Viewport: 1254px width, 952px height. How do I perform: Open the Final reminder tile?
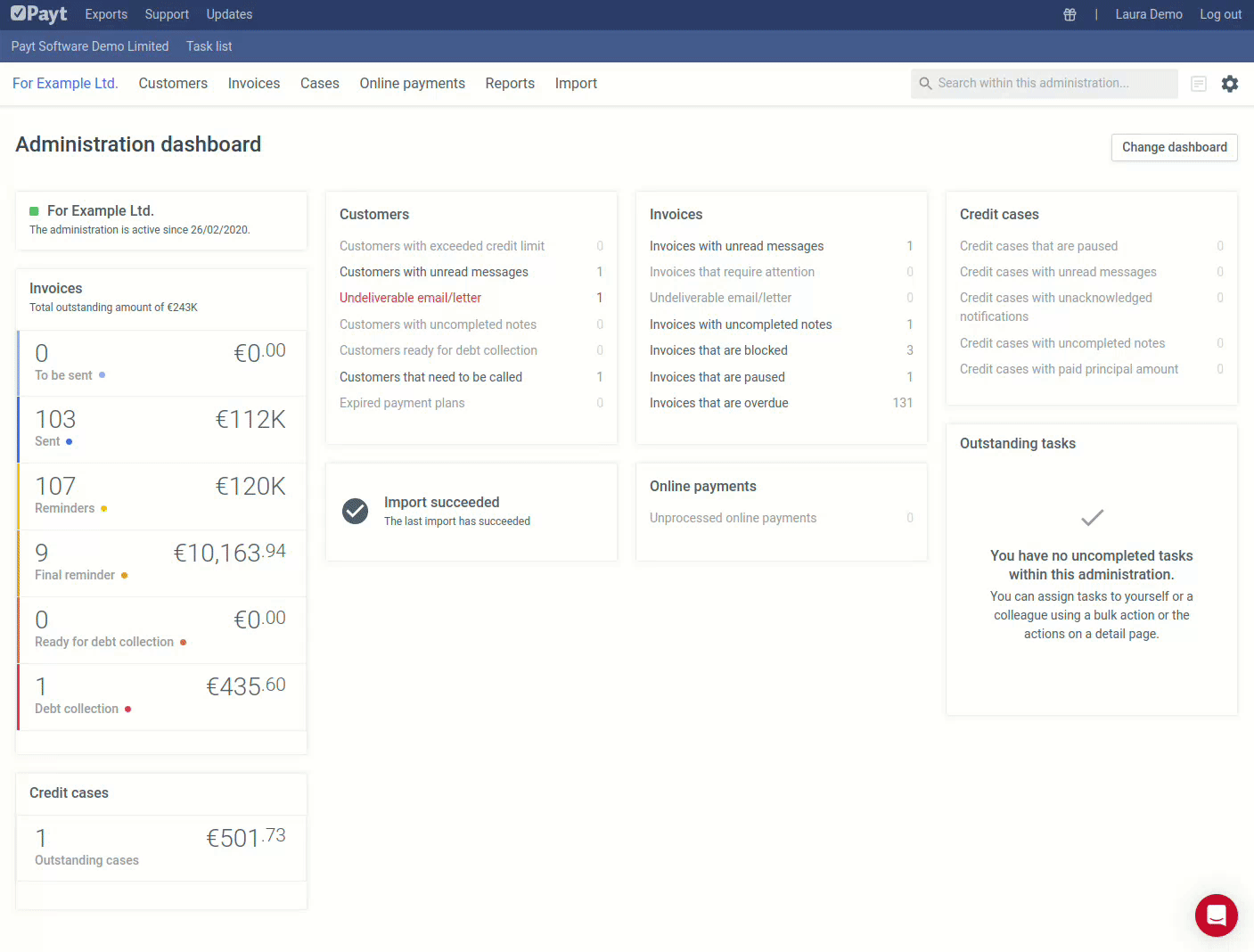[x=161, y=563]
